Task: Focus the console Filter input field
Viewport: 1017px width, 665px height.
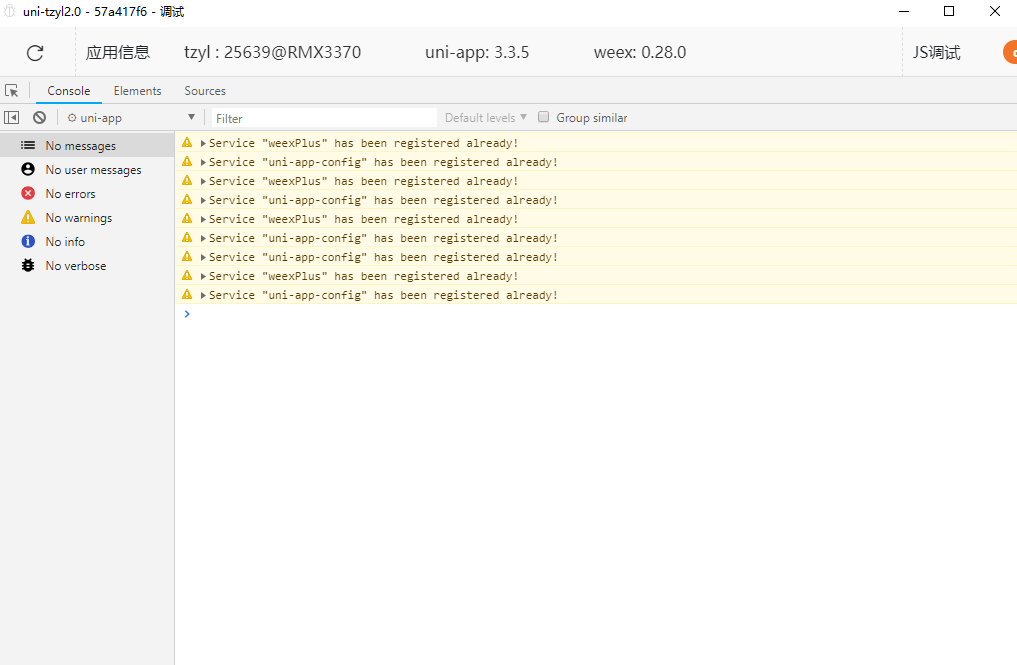Action: tap(324, 118)
